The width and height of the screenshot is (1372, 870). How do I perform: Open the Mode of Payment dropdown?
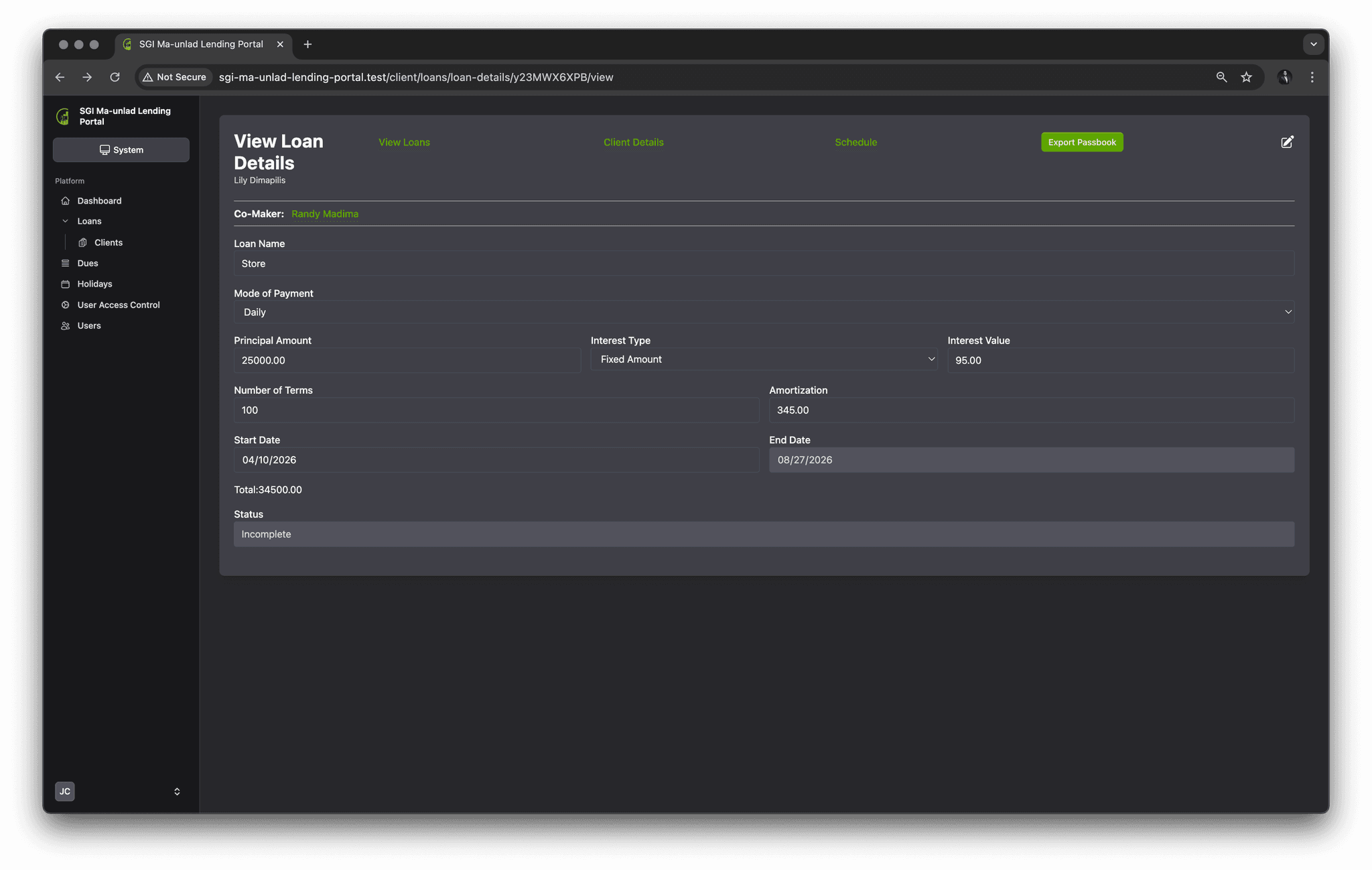[764, 312]
